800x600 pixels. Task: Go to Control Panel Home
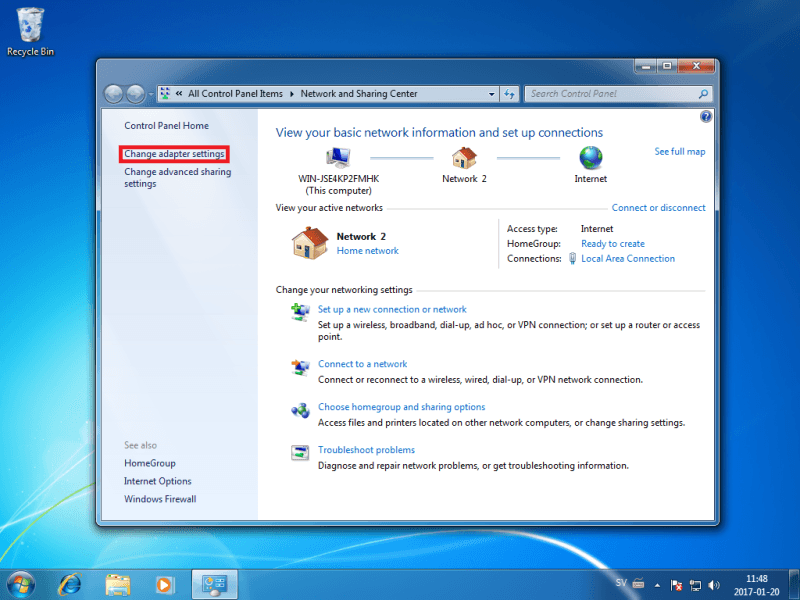(x=166, y=126)
